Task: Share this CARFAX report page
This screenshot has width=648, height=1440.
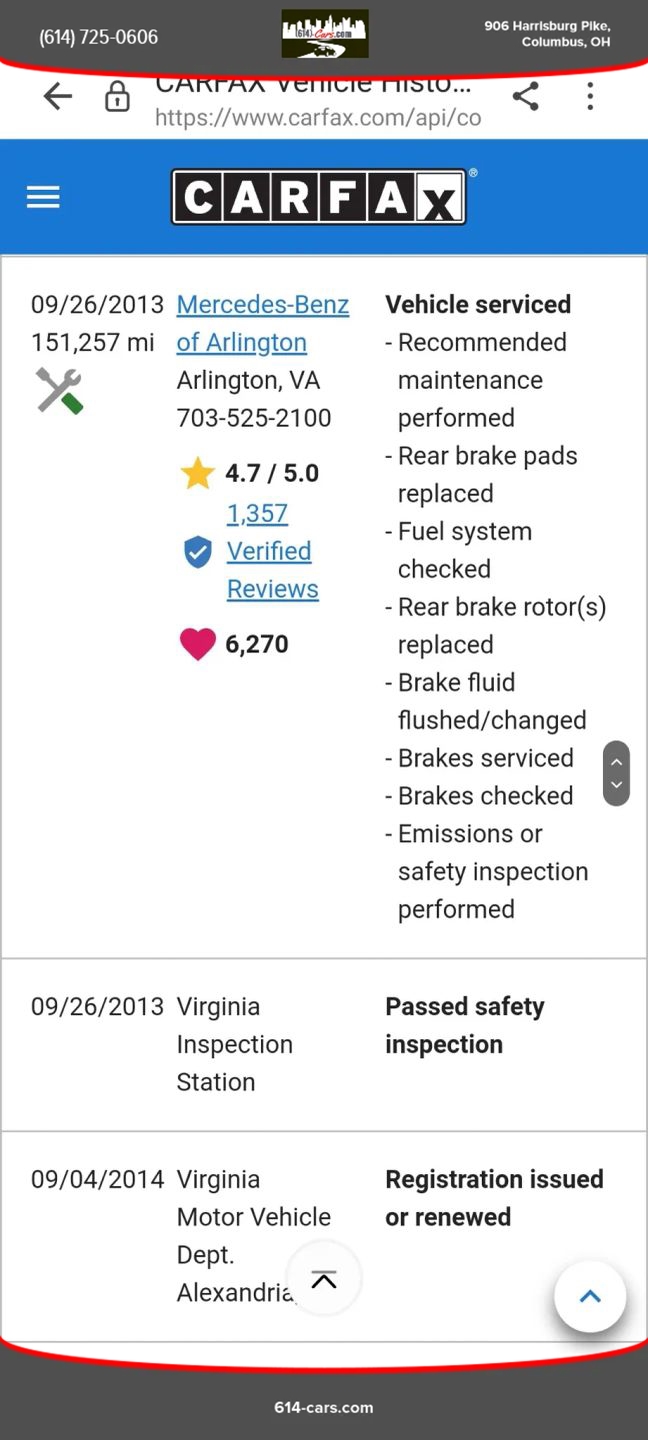Action: pyautogui.click(x=525, y=96)
